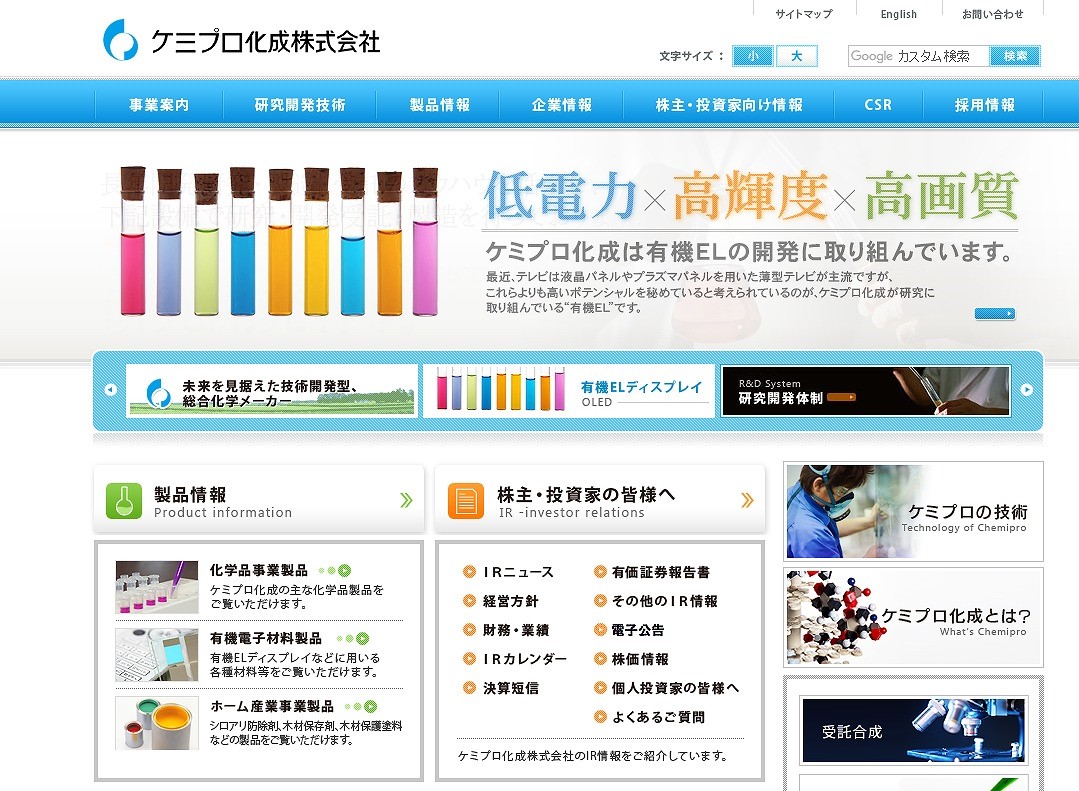Screen dimensions: 1079x791
Task: Open the 採用情報 navigation menu
Action: tap(985, 105)
